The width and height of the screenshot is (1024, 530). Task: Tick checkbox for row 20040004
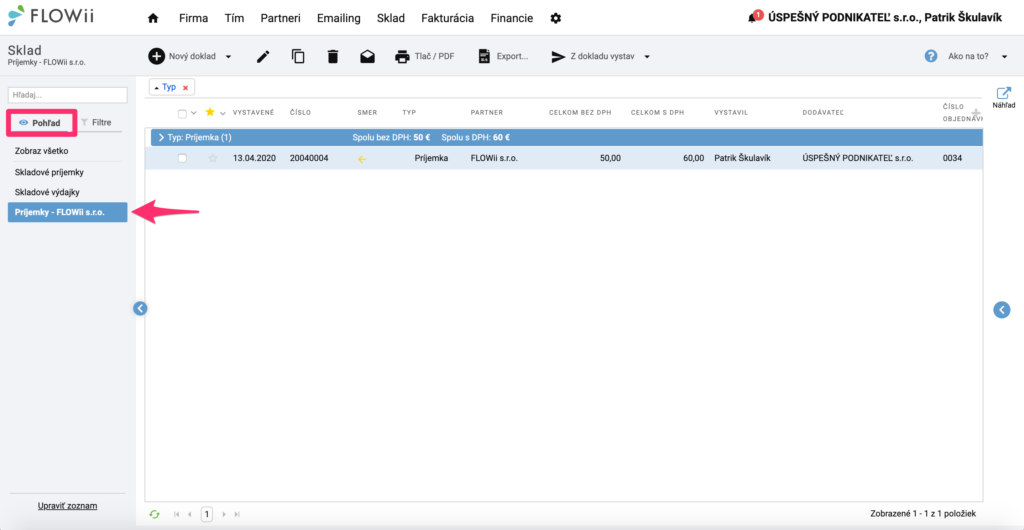182,158
